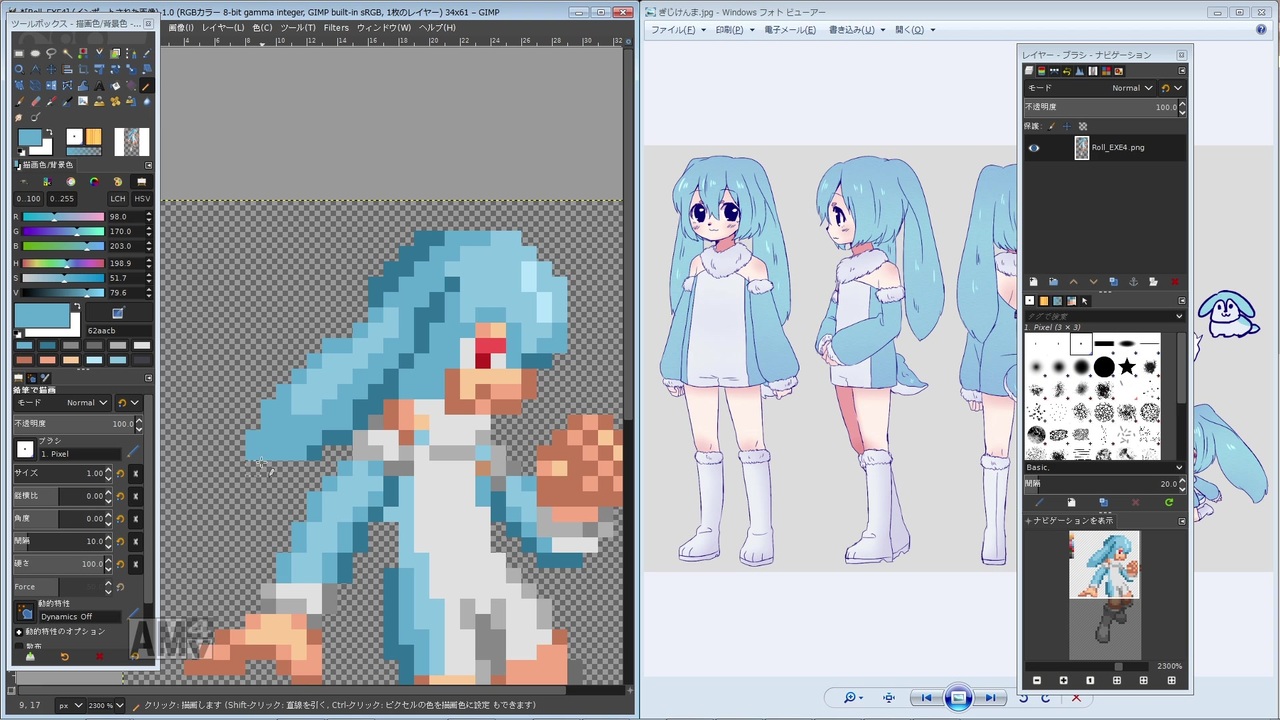Click the color picker eyedropper beside hex field
The width and height of the screenshot is (1280, 720).
117,314
